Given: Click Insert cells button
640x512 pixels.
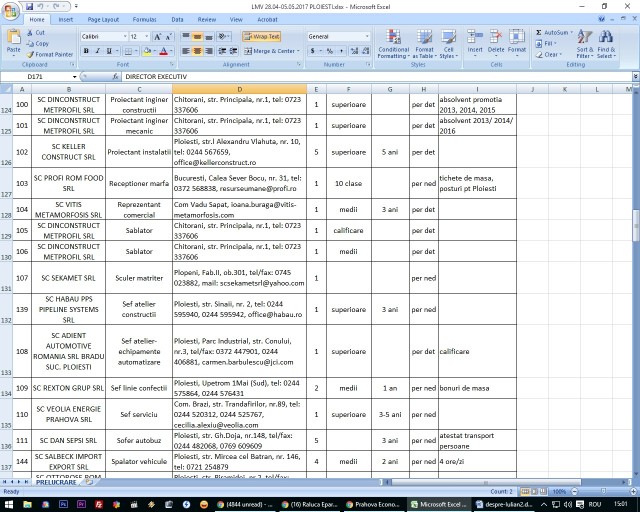Looking at the screenshot, I should click(x=475, y=42).
